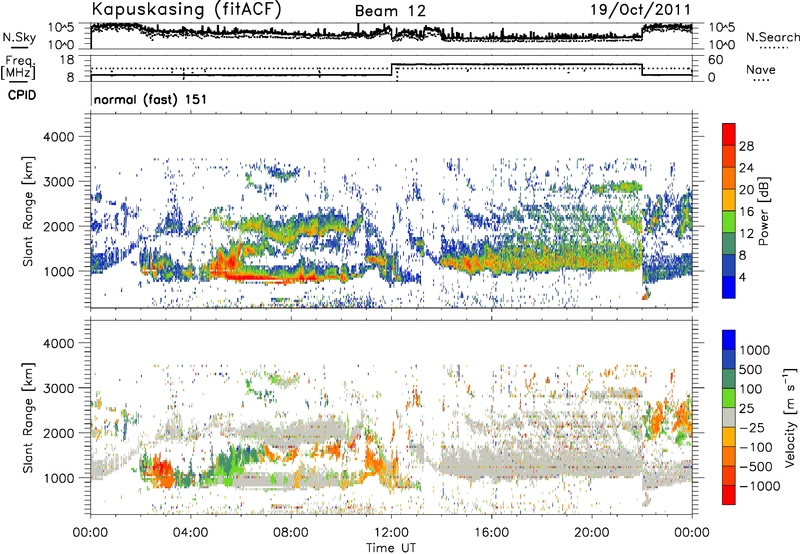Screen dimensions: 800x554
Task: Select the '3000' tick in the power panel
Action: pyautogui.click(x=58, y=182)
